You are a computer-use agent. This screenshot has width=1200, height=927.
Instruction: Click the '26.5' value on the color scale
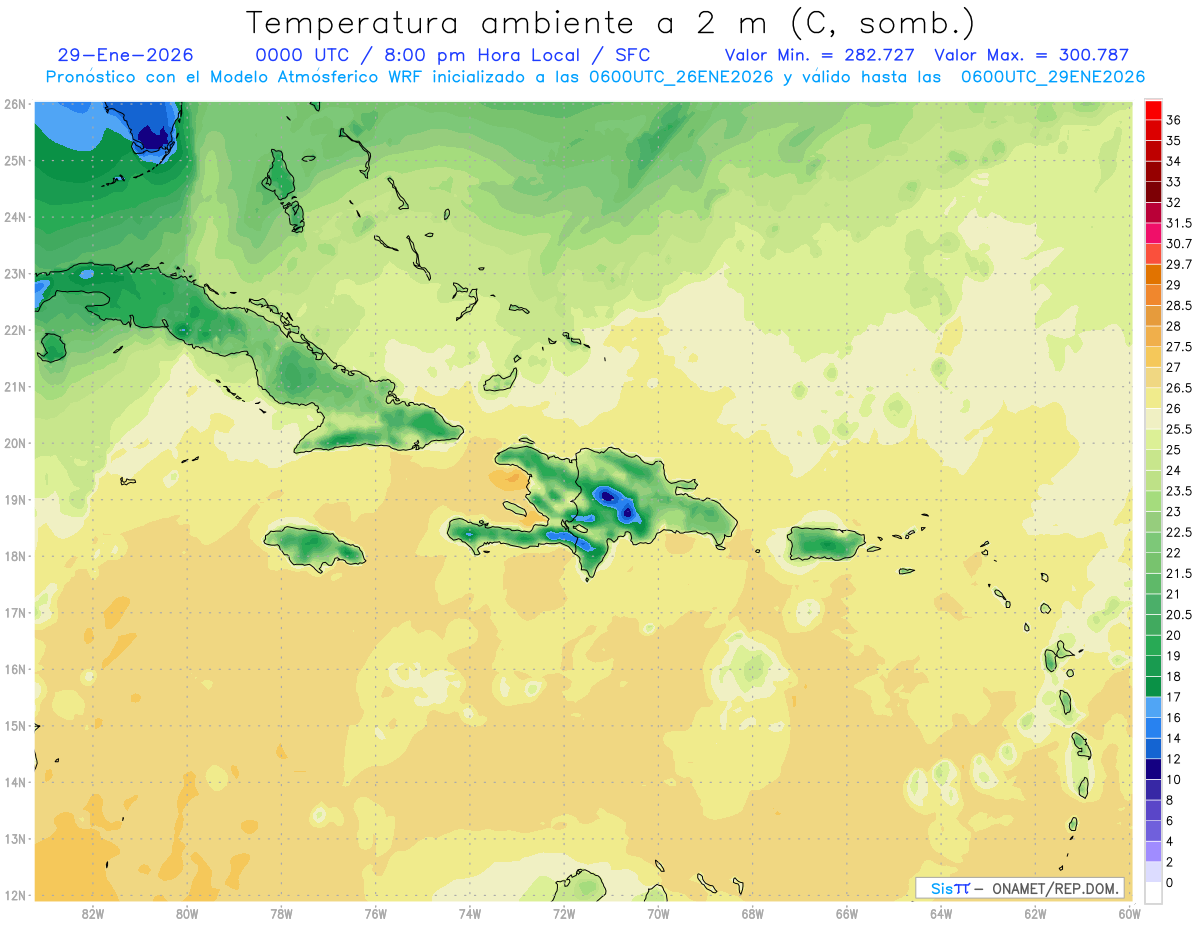[x=1179, y=388]
